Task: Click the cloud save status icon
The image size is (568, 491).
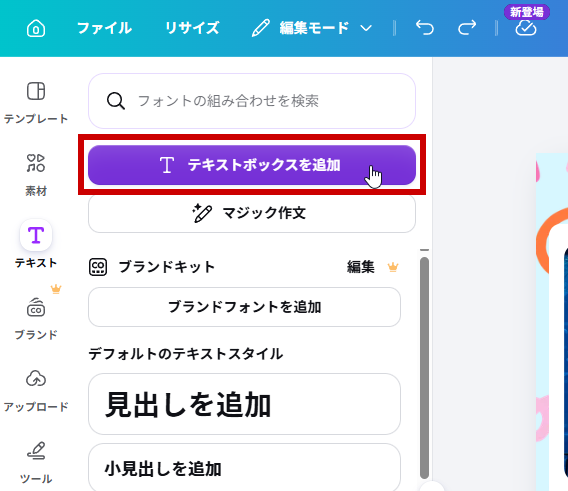Action: click(x=526, y=28)
